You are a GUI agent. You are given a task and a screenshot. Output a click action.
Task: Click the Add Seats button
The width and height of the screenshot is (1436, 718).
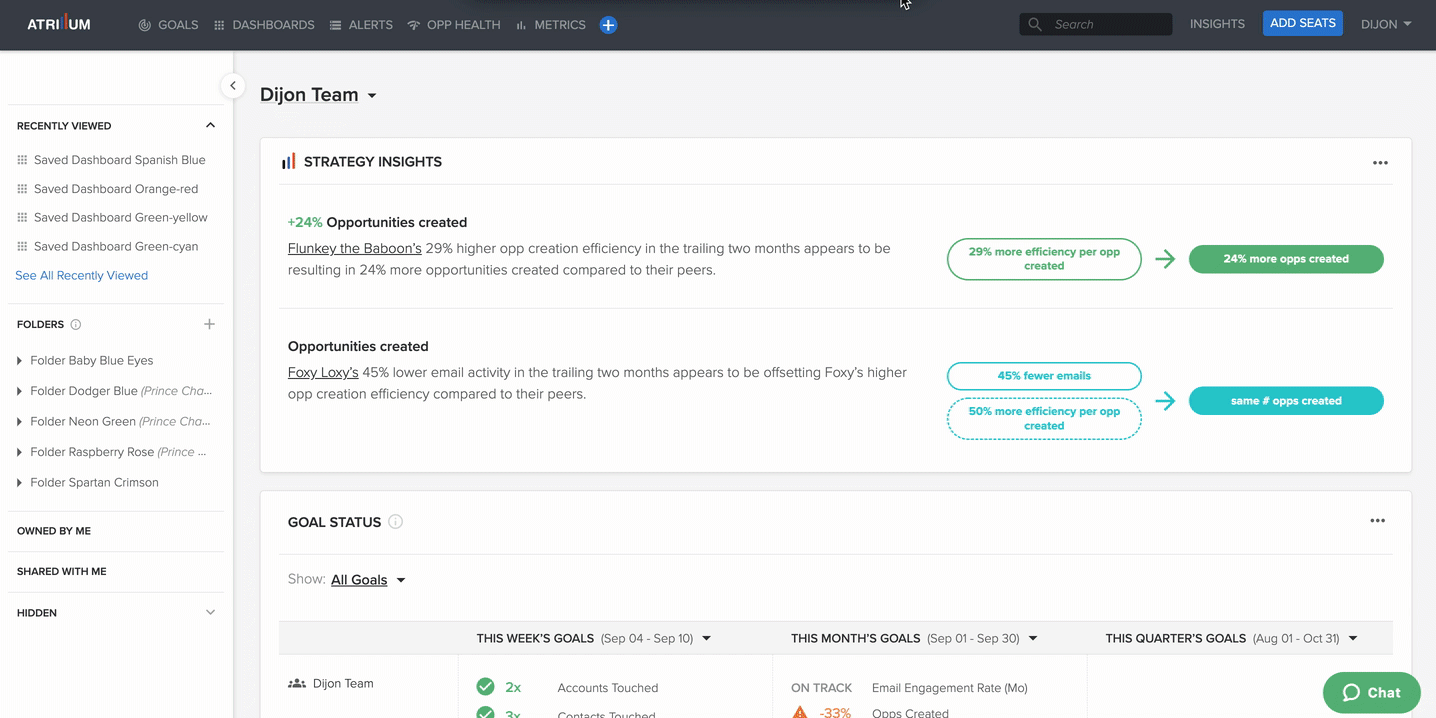[1302, 23]
